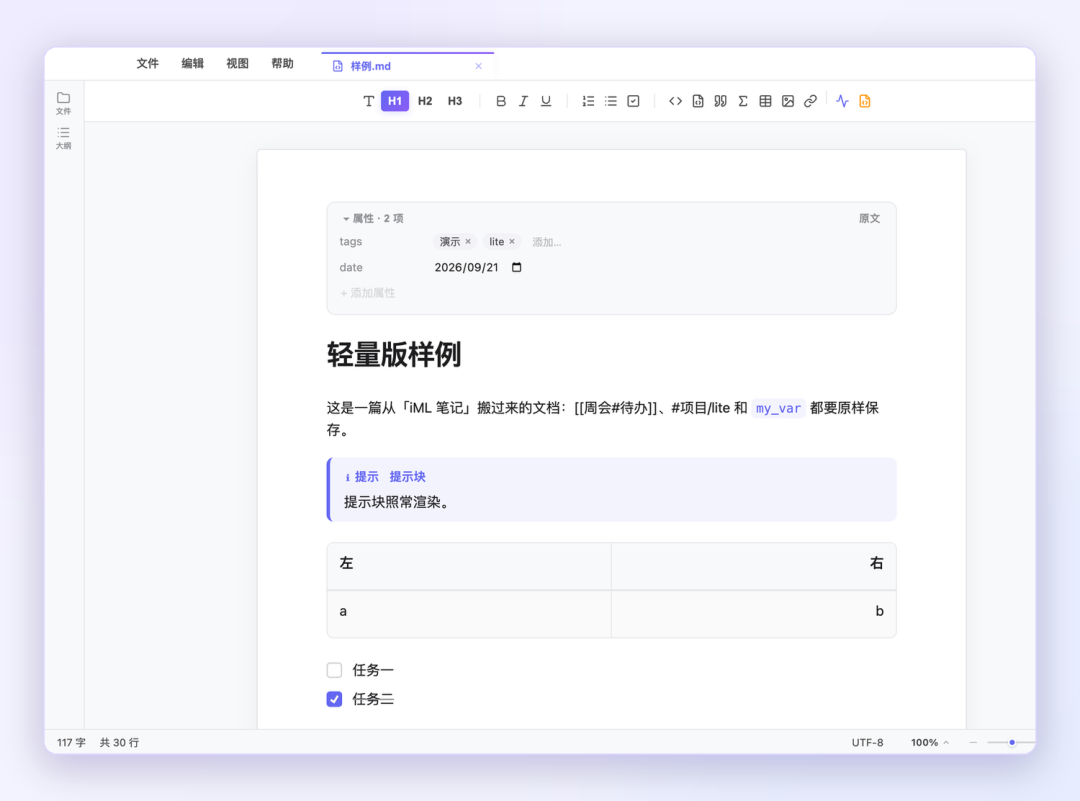Toggle the H1 heading button
Viewport: 1080px width, 801px height.
pos(395,101)
